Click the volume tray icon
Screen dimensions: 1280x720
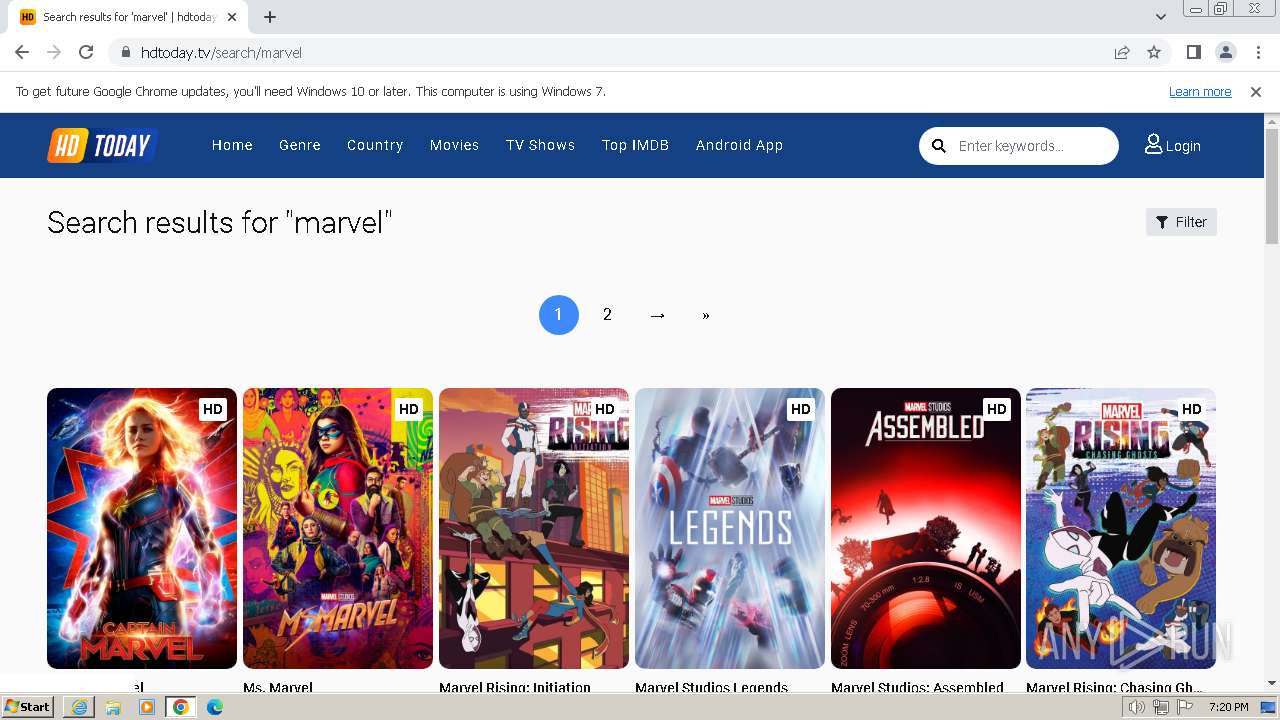click(1137, 707)
